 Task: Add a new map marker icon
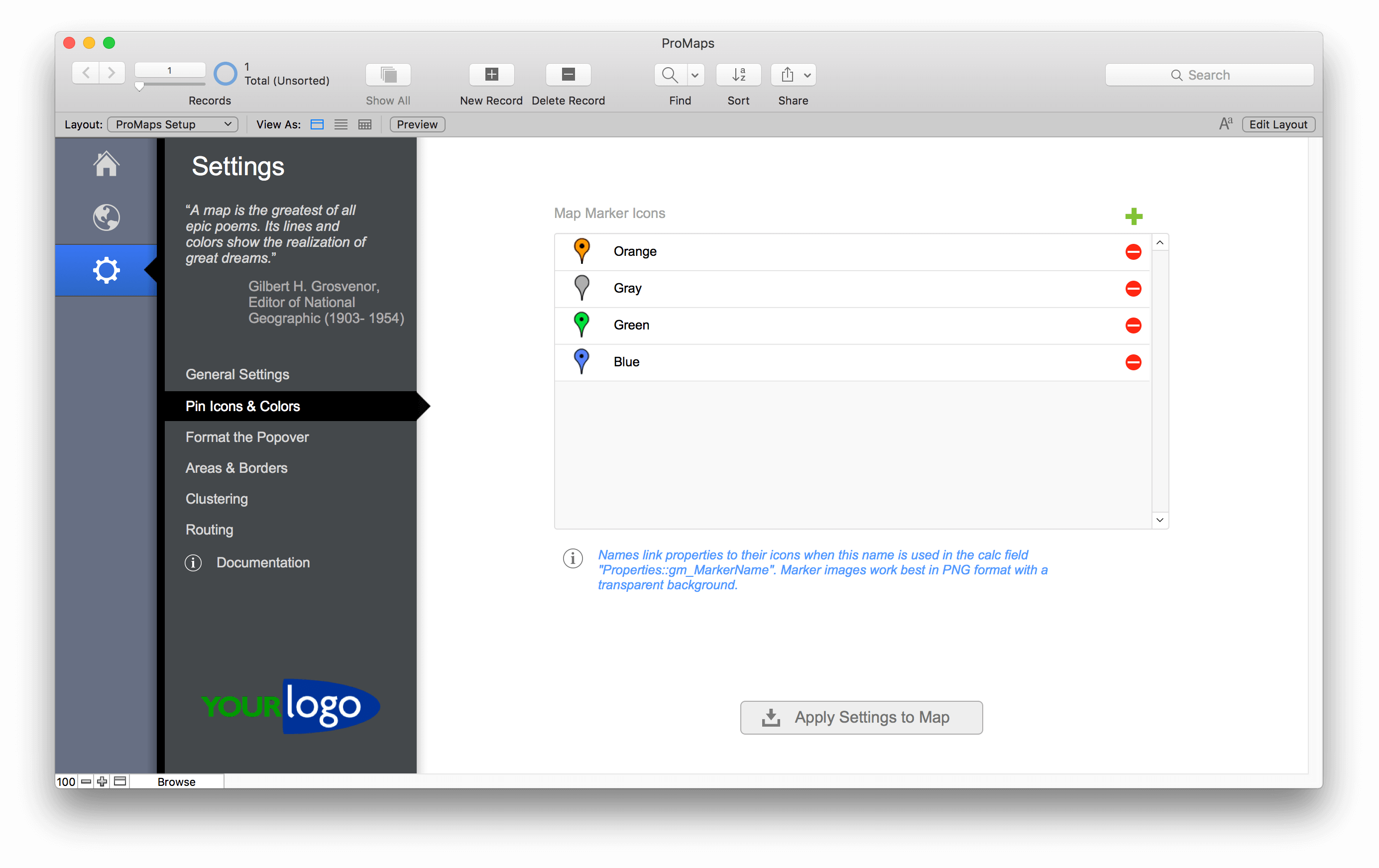(1134, 217)
